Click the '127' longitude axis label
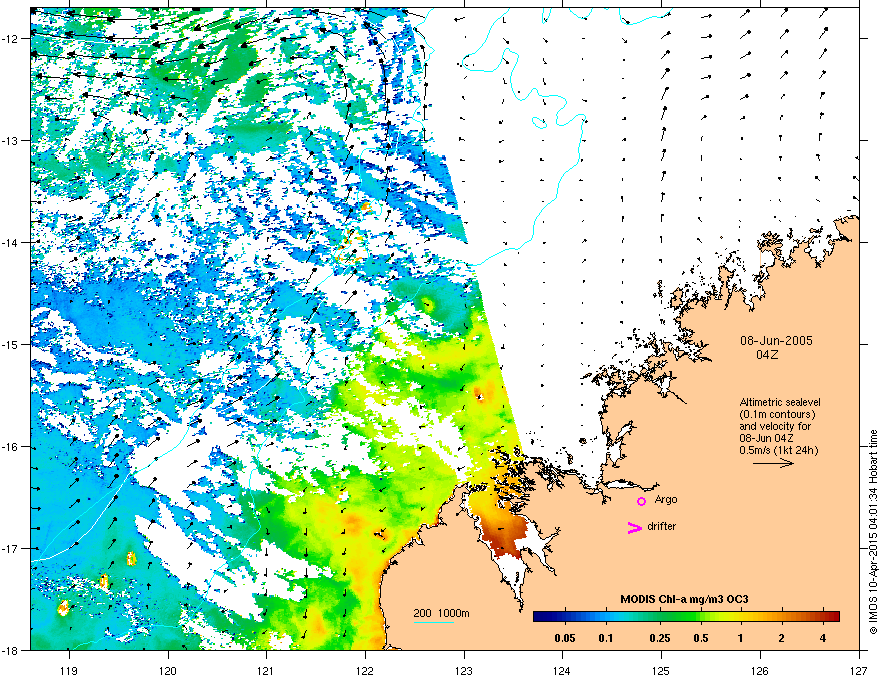 pos(859,670)
